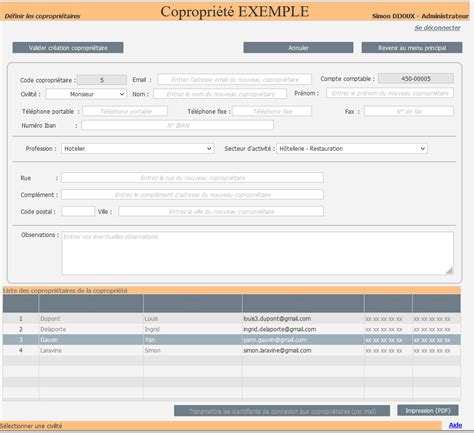Focus the Email input field
The image size is (474, 433).
pyautogui.click(x=235, y=80)
